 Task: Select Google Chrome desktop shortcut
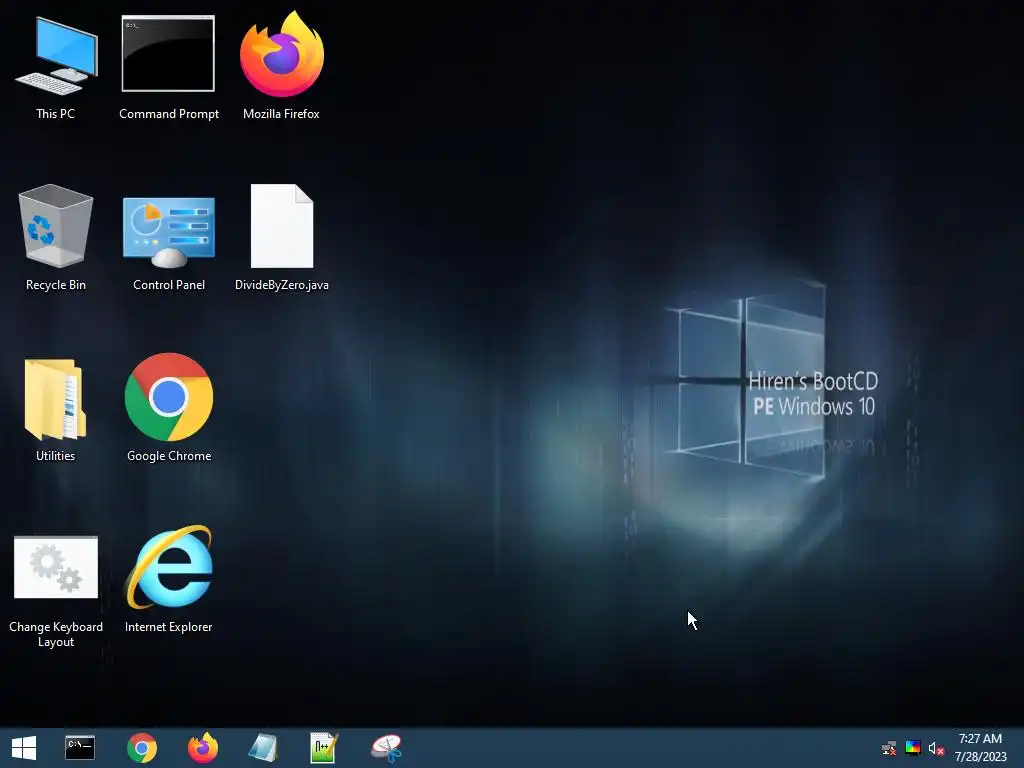(x=168, y=409)
